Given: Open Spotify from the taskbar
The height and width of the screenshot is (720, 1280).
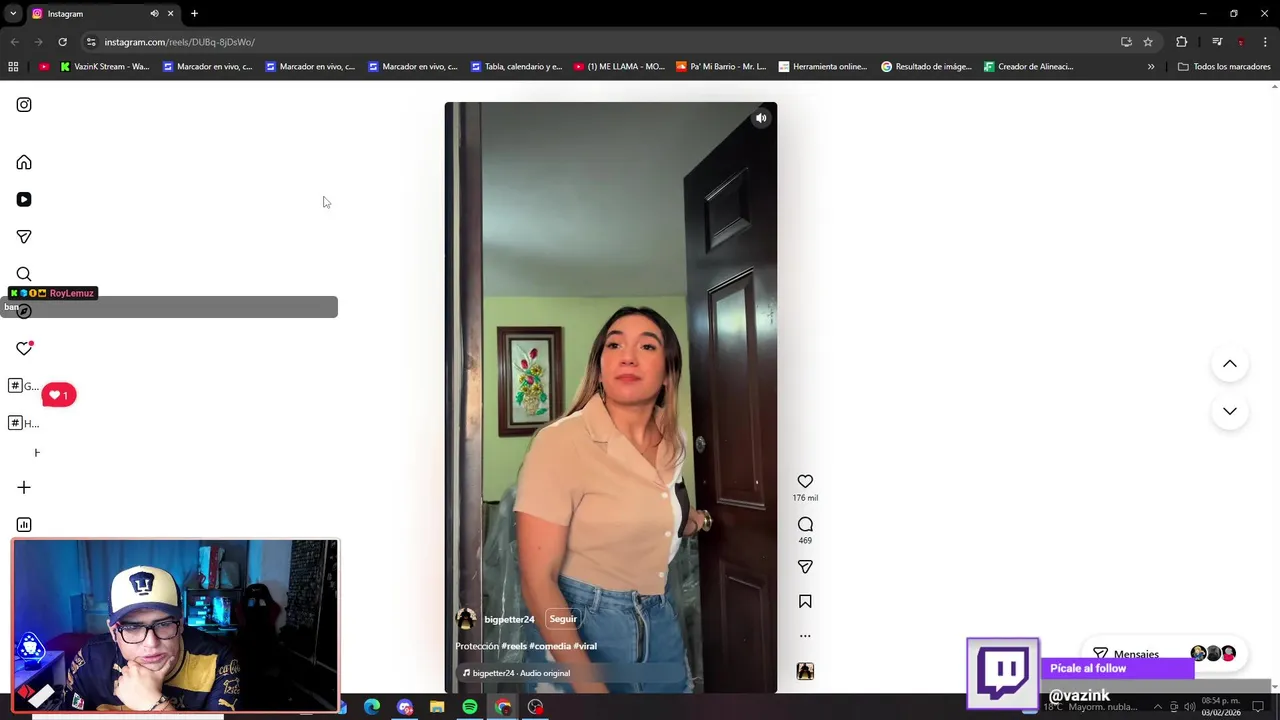Looking at the screenshot, I should pos(470,707).
